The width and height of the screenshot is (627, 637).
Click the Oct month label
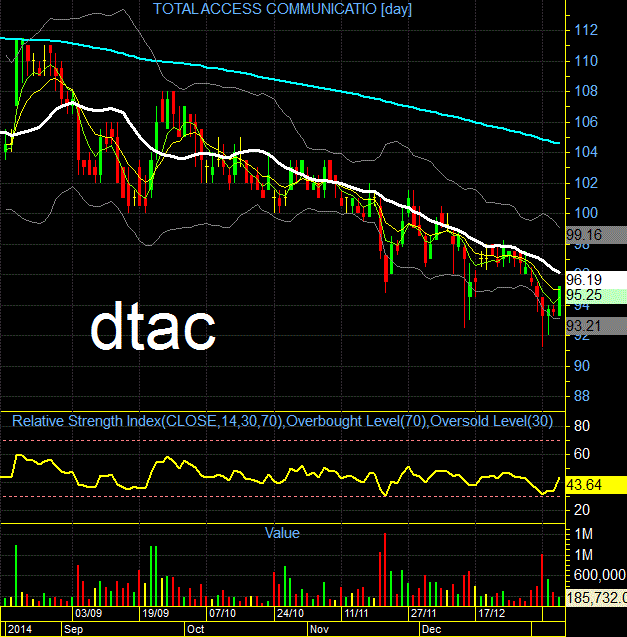click(x=195, y=629)
